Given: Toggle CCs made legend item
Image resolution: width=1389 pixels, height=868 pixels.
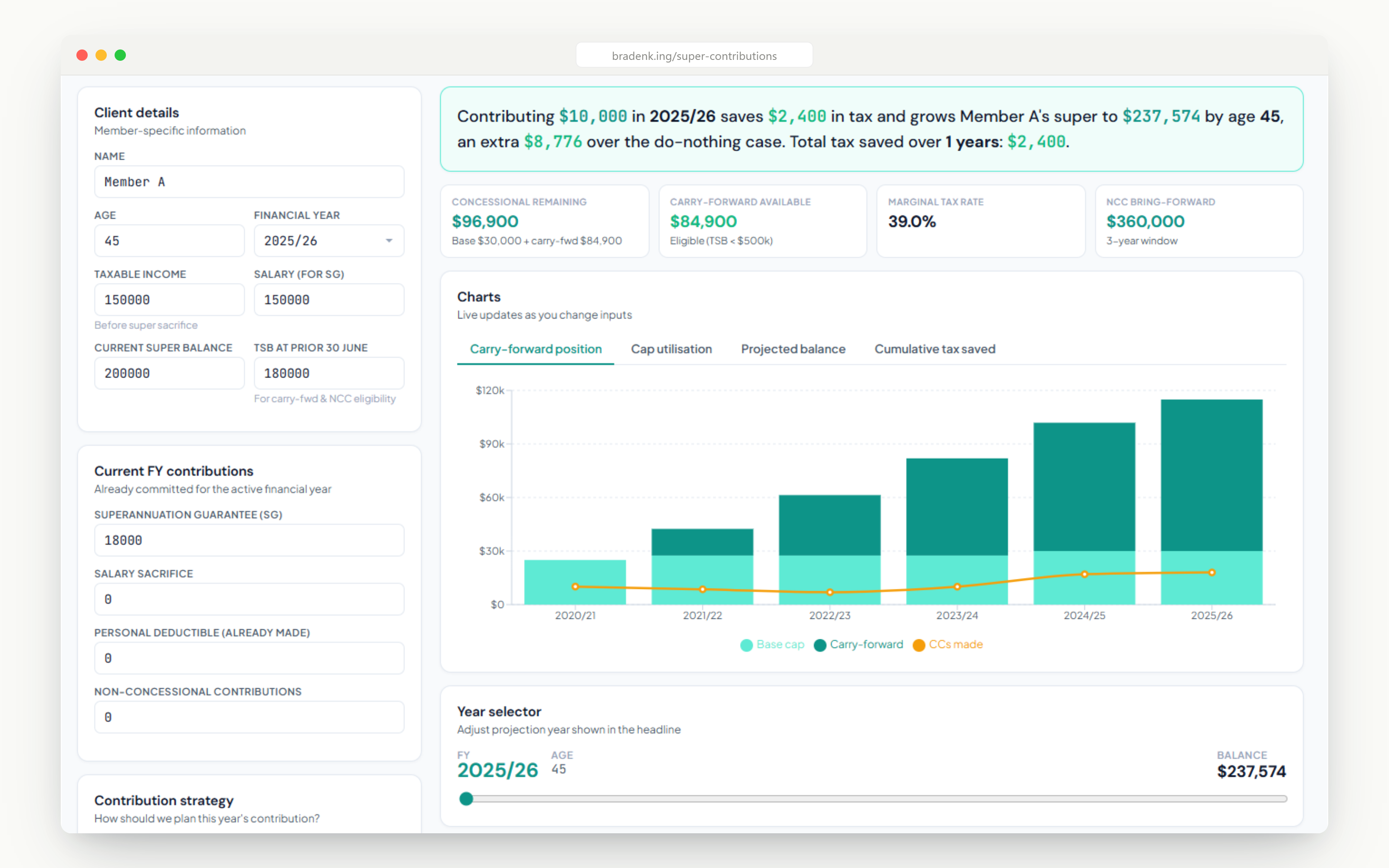Looking at the screenshot, I should pyautogui.click(x=948, y=644).
